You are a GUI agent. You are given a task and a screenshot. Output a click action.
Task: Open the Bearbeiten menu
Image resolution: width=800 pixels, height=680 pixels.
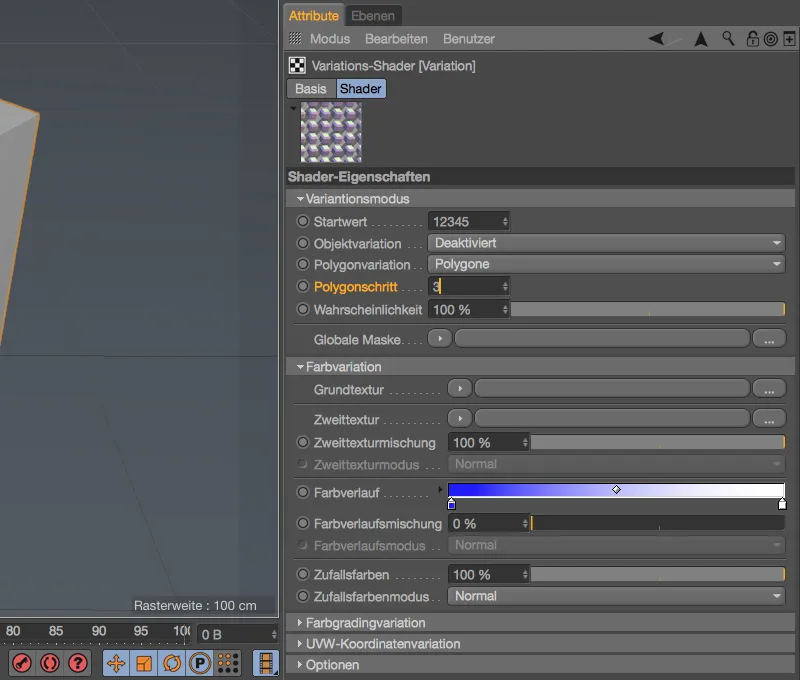(x=396, y=39)
